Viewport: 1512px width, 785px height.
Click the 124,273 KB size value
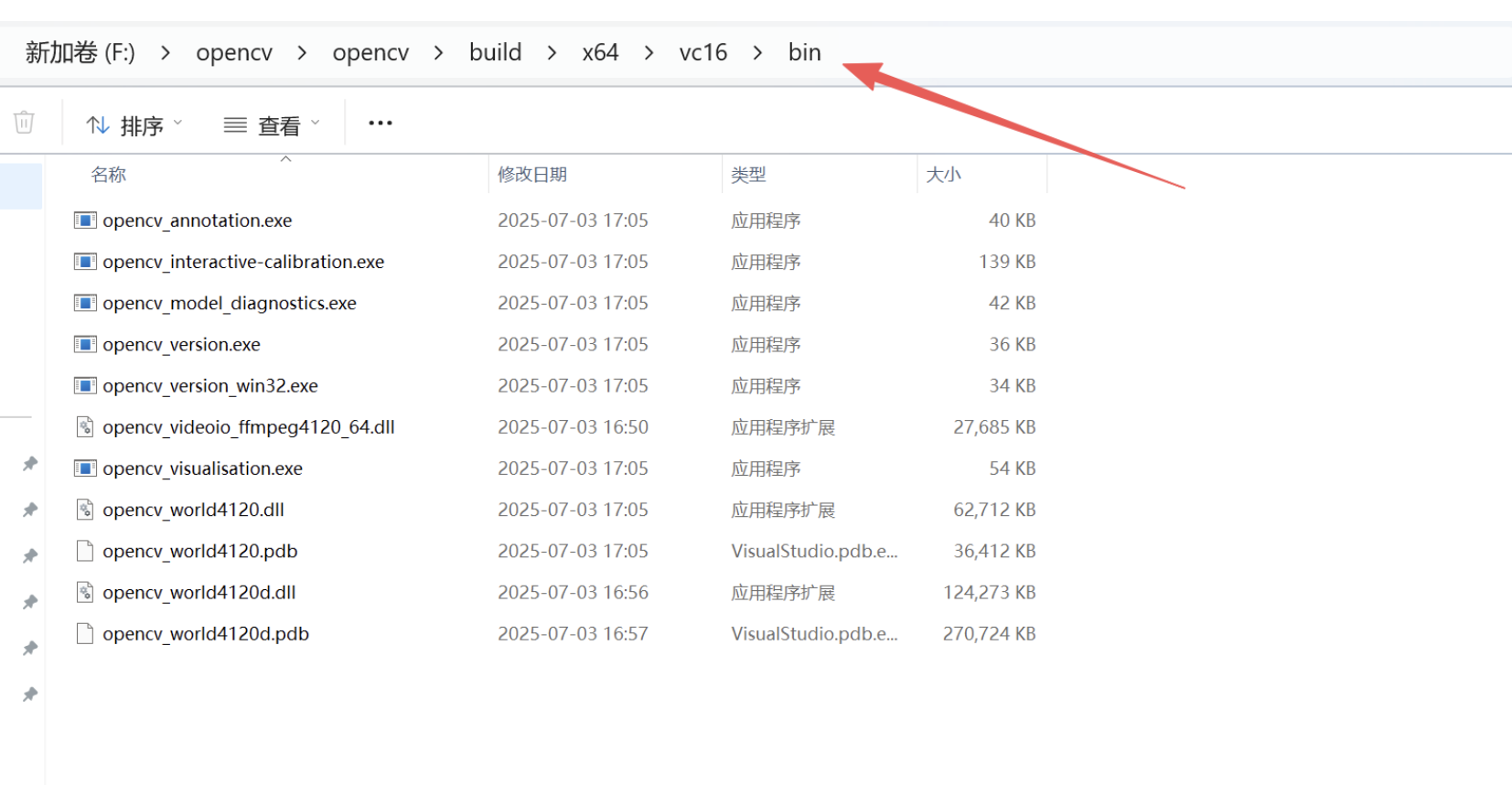click(x=990, y=592)
